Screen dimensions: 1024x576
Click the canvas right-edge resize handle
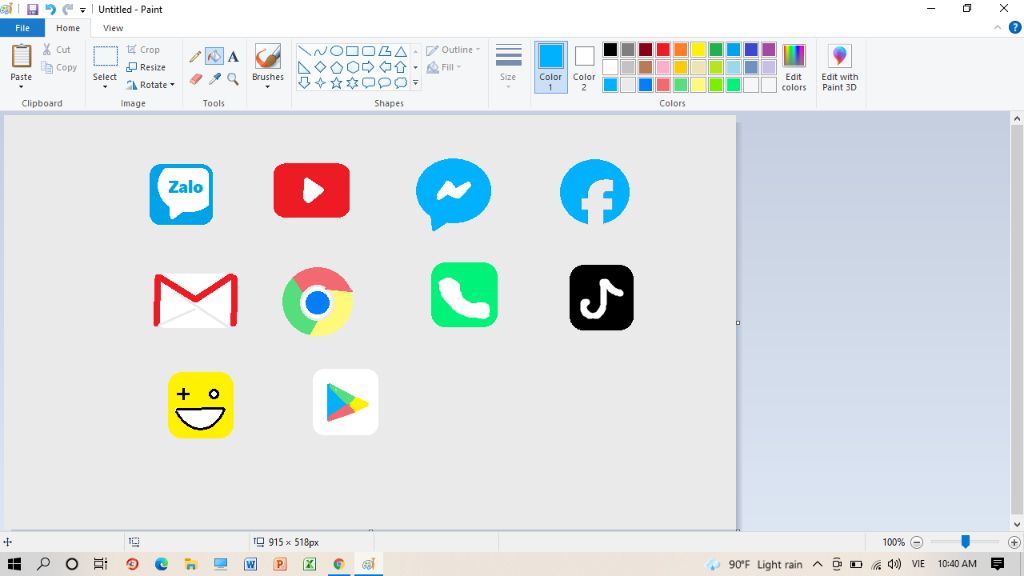[738, 323]
